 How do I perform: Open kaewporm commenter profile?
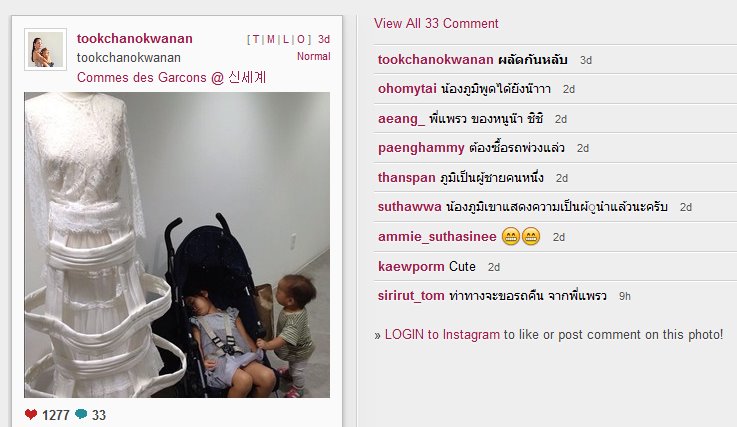411,267
